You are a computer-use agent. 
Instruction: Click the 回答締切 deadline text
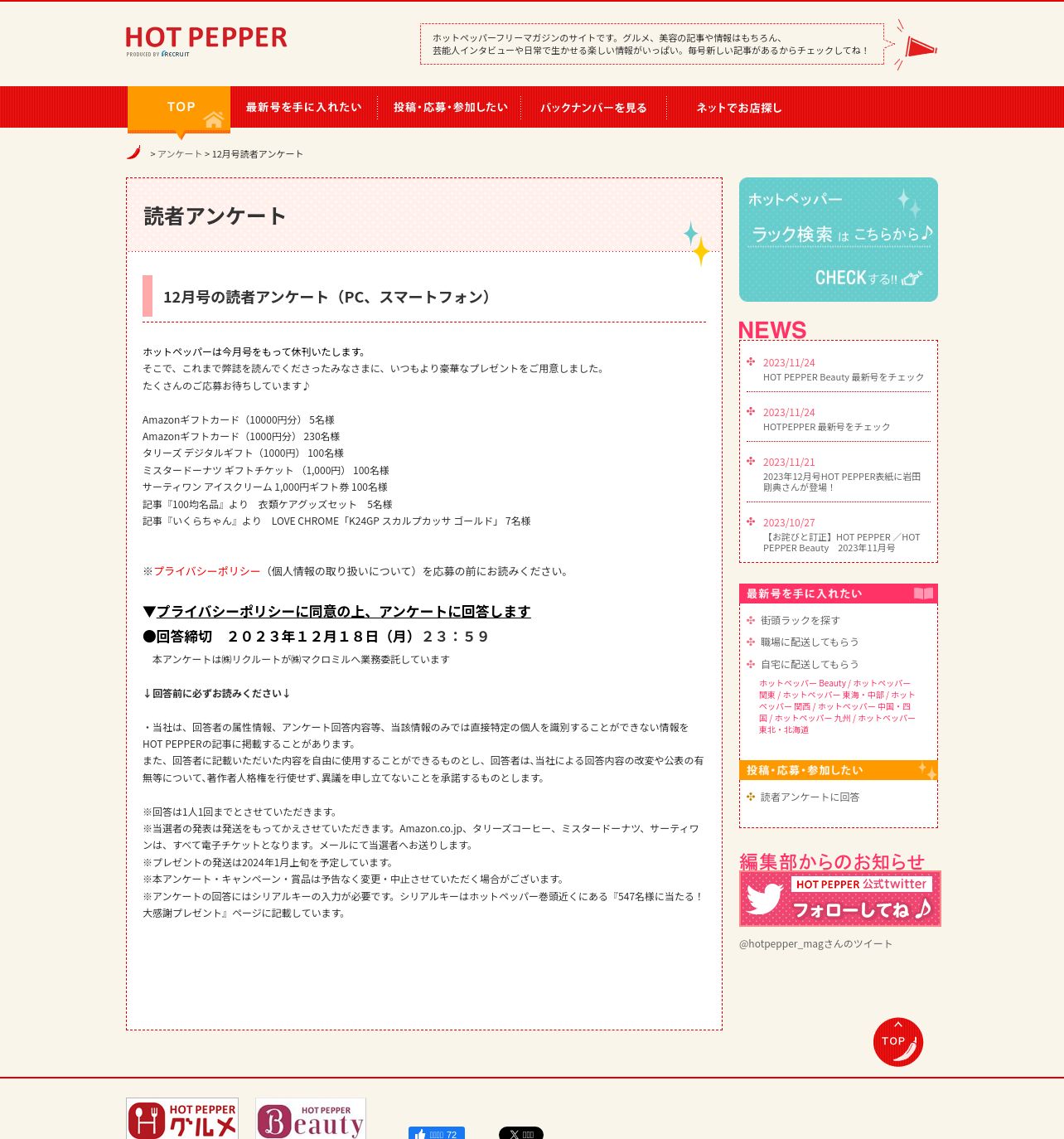[x=316, y=637]
